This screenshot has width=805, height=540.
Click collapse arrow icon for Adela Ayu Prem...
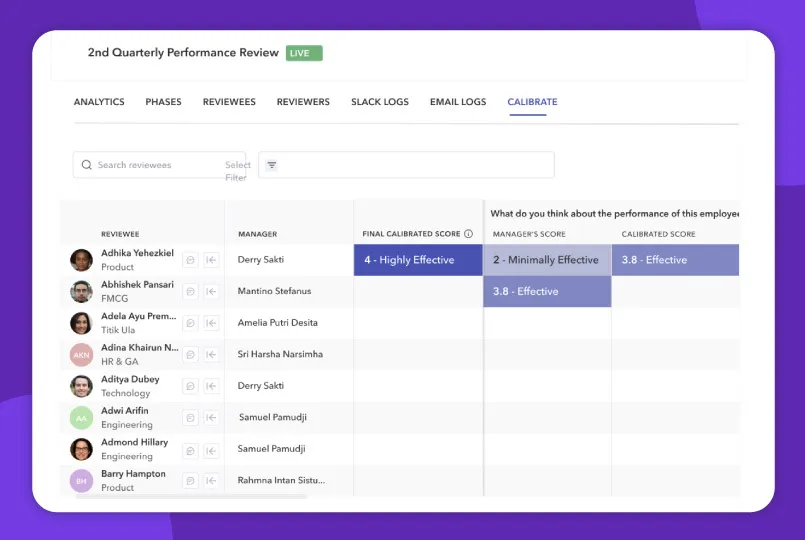click(211, 323)
